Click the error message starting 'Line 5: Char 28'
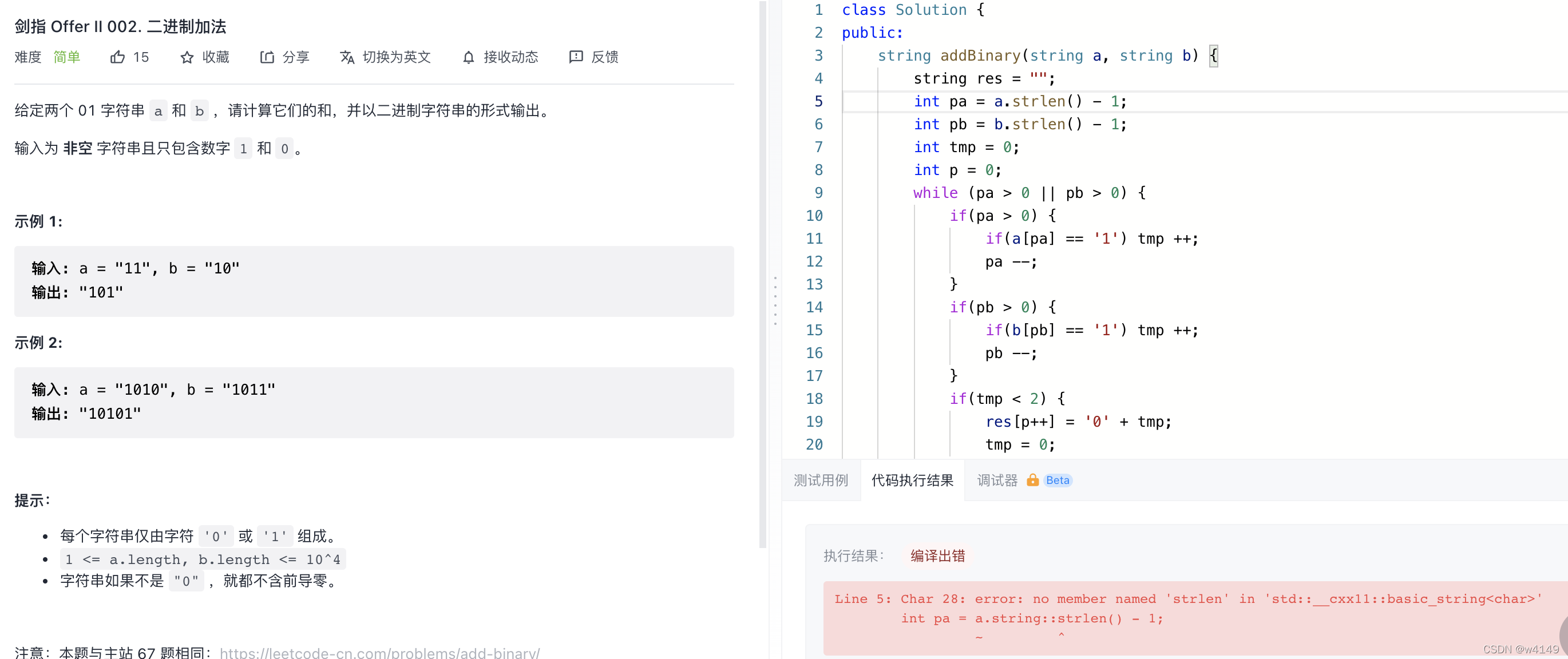 pyautogui.click(x=1187, y=599)
